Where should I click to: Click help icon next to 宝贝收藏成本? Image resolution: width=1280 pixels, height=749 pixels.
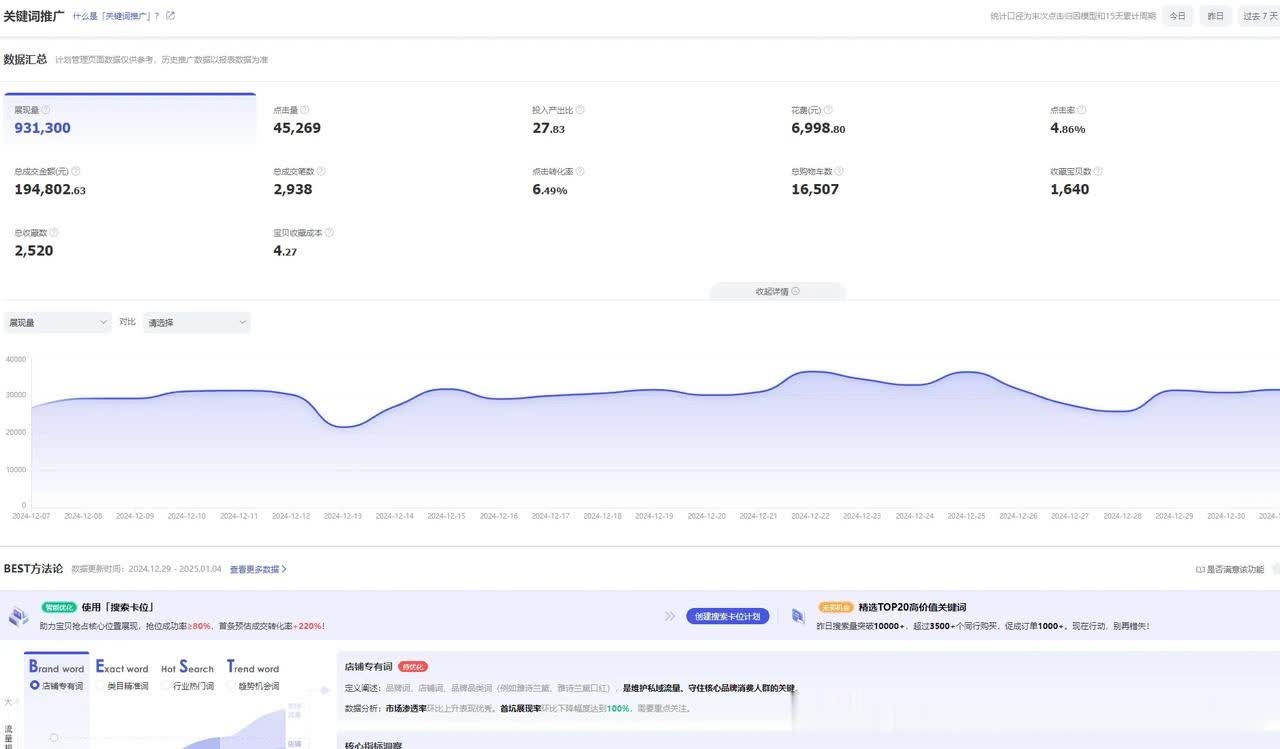coord(329,232)
